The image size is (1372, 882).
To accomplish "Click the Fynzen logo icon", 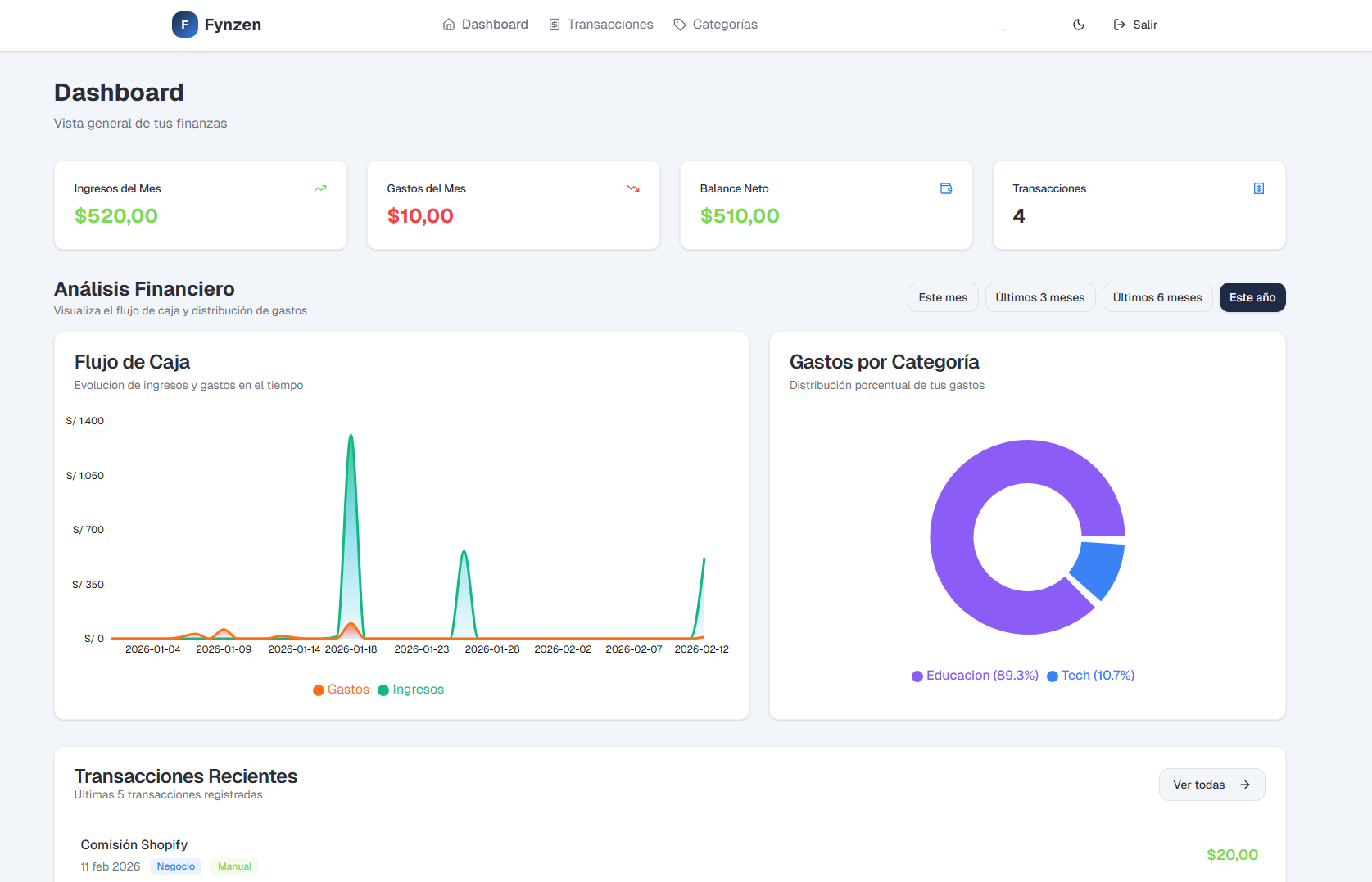I will [184, 25].
